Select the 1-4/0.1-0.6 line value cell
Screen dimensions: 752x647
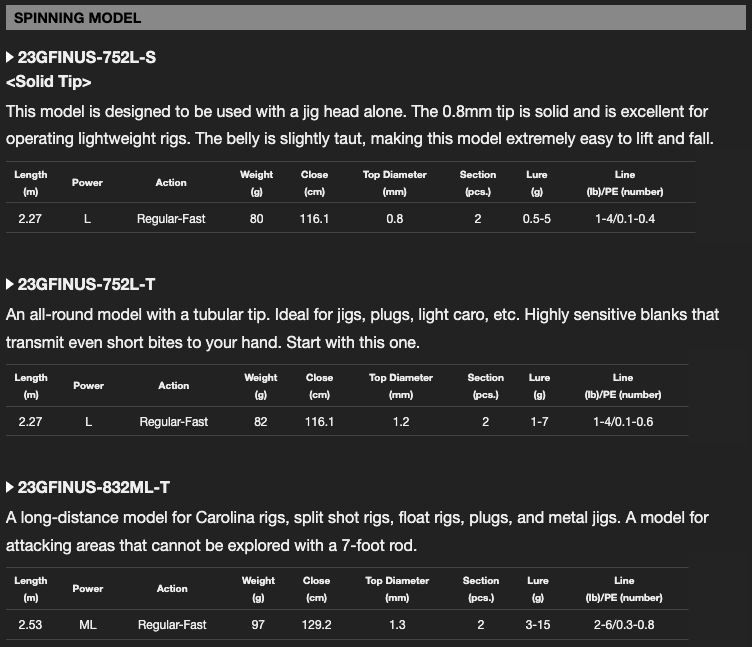(623, 422)
